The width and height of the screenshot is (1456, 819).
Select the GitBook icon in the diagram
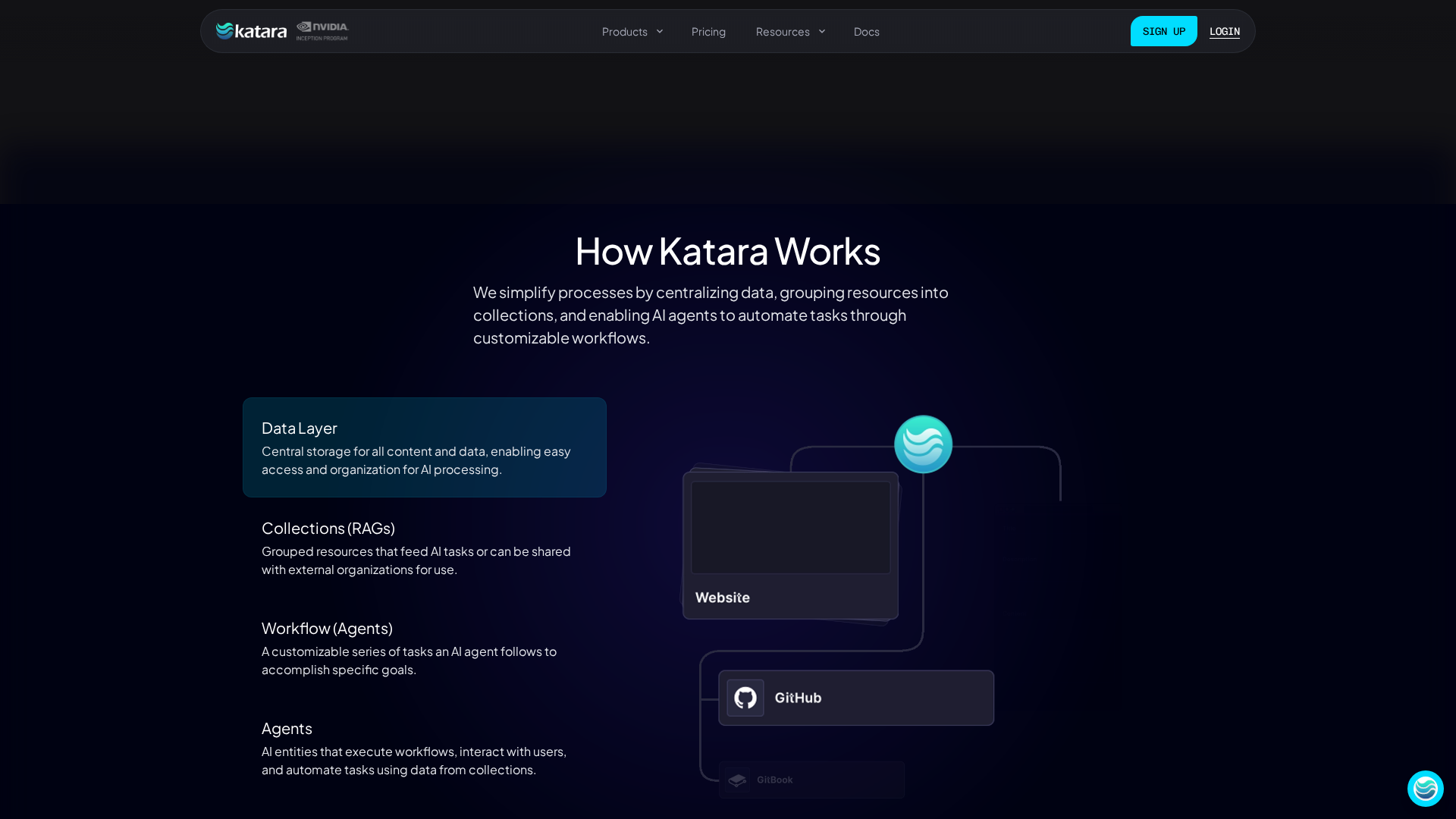coord(737,780)
